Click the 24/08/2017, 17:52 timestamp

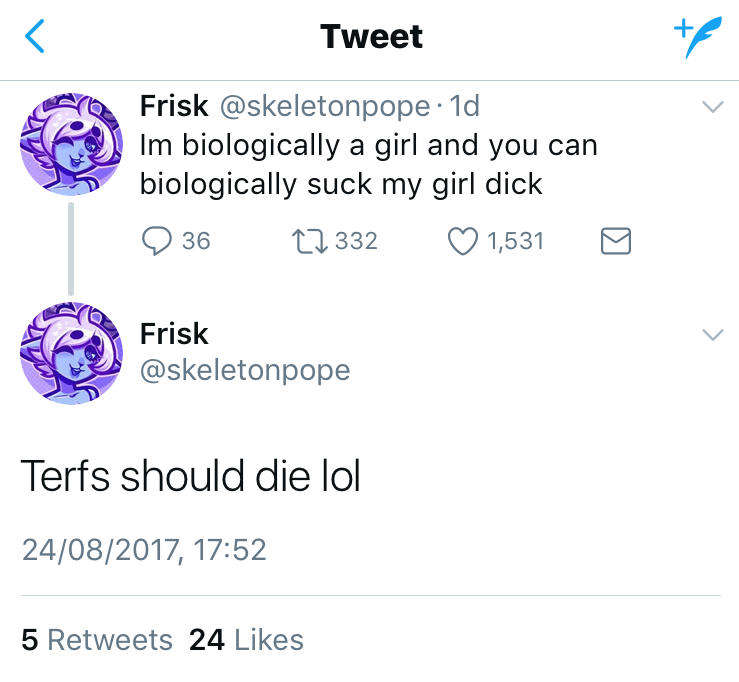(x=144, y=549)
